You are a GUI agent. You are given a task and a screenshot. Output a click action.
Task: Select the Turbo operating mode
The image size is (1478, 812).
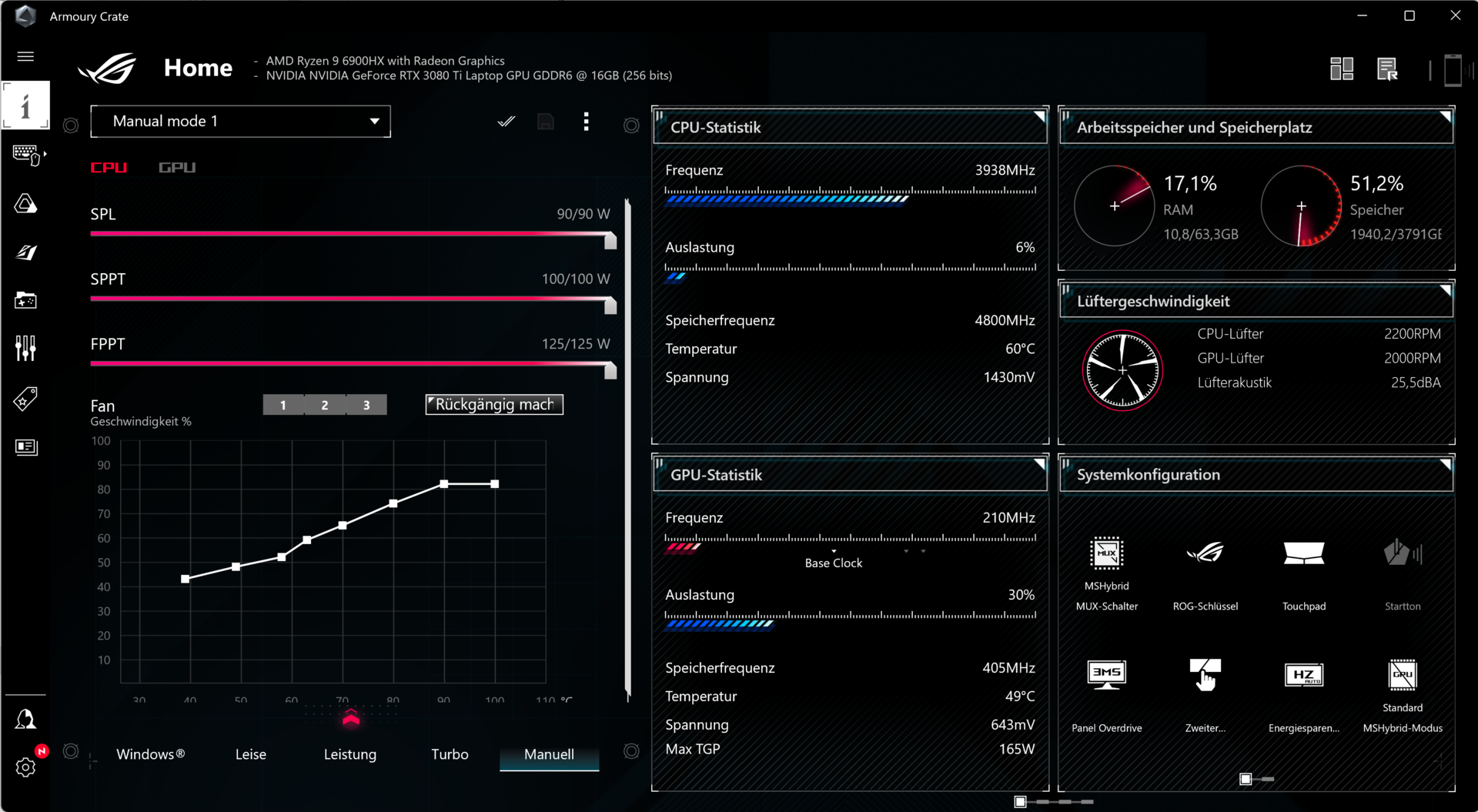450,754
